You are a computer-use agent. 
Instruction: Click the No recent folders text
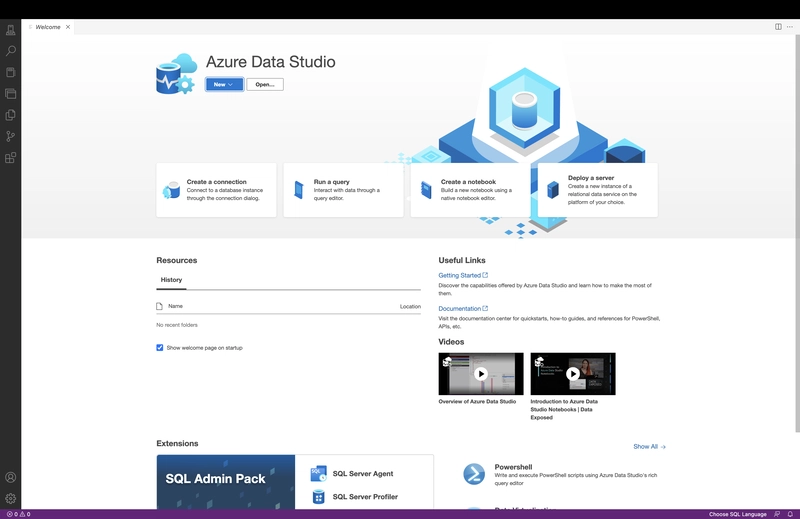(177, 325)
